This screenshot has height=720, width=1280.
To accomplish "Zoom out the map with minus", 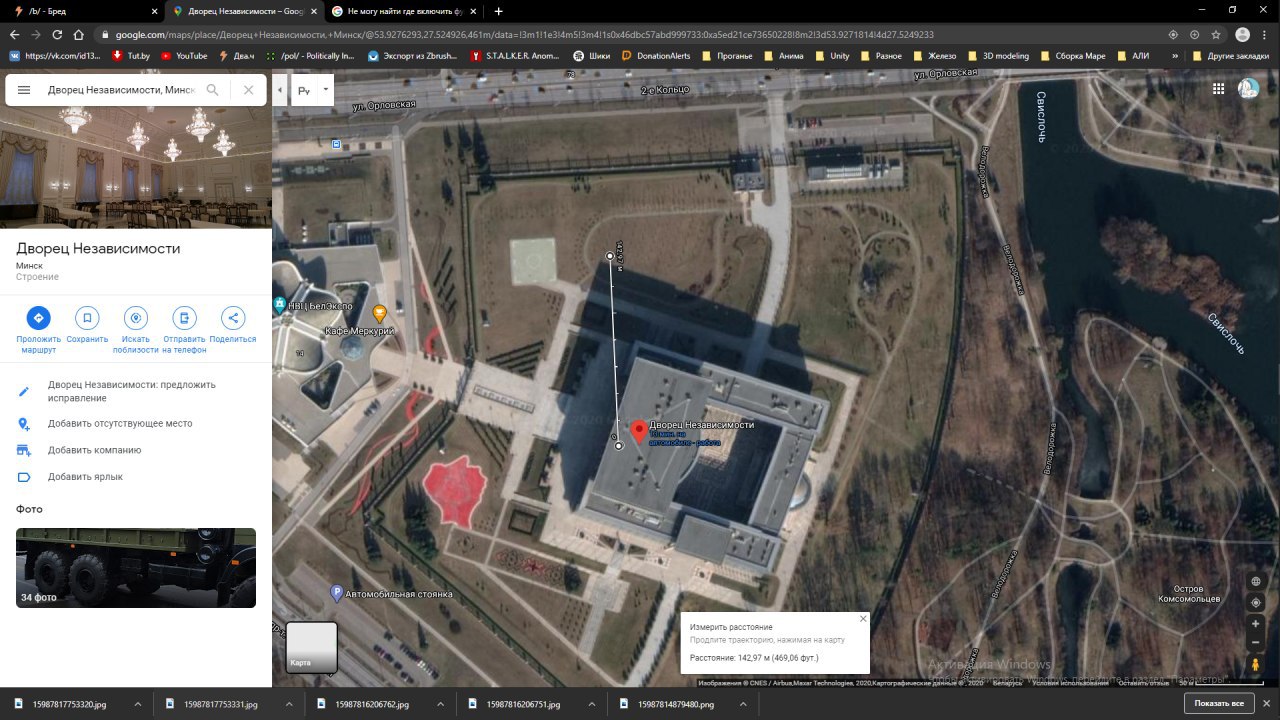I will tap(1256, 642).
